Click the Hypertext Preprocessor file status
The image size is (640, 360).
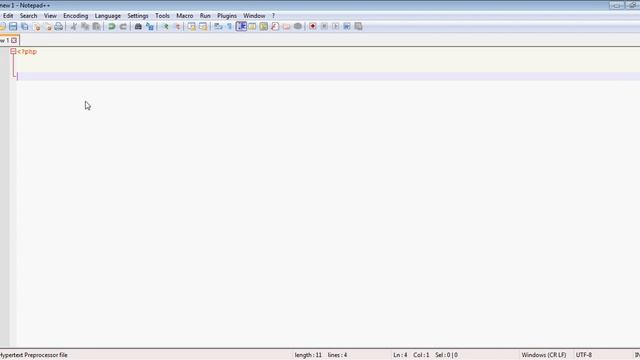pyautogui.click(x=34, y=355)
